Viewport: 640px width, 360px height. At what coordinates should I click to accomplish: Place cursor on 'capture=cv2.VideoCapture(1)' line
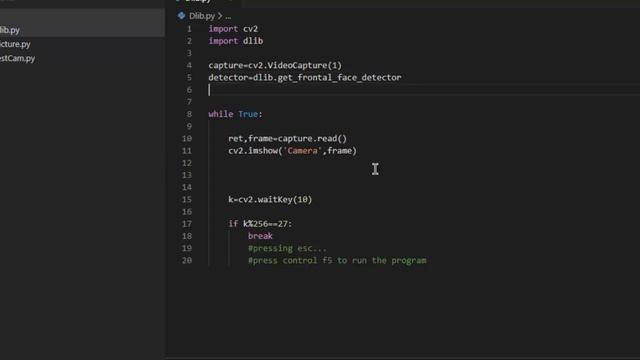275,65
